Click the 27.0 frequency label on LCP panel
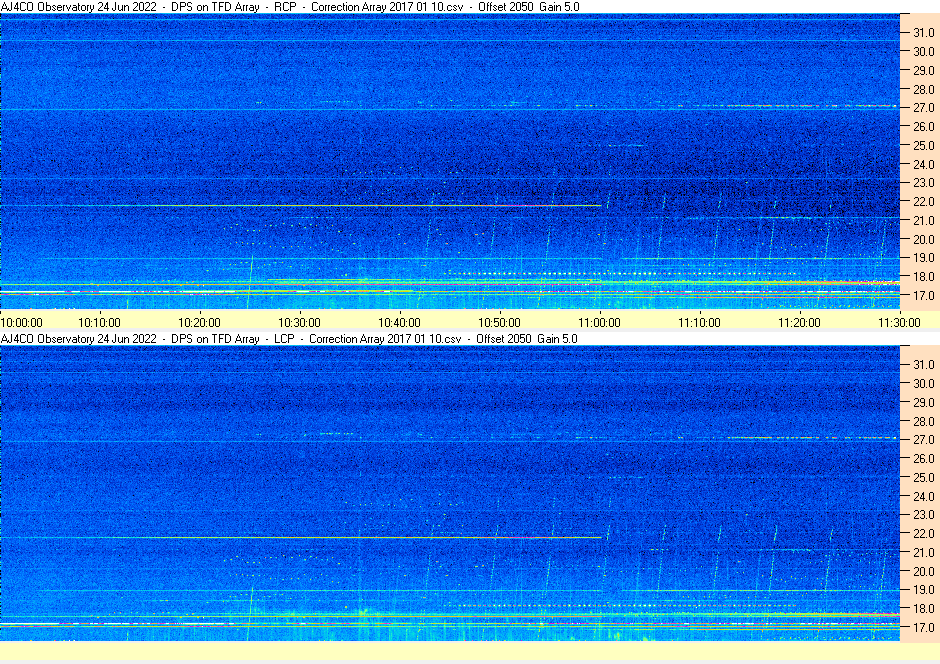Screen dimensions: 940x664 click(923, 440)
